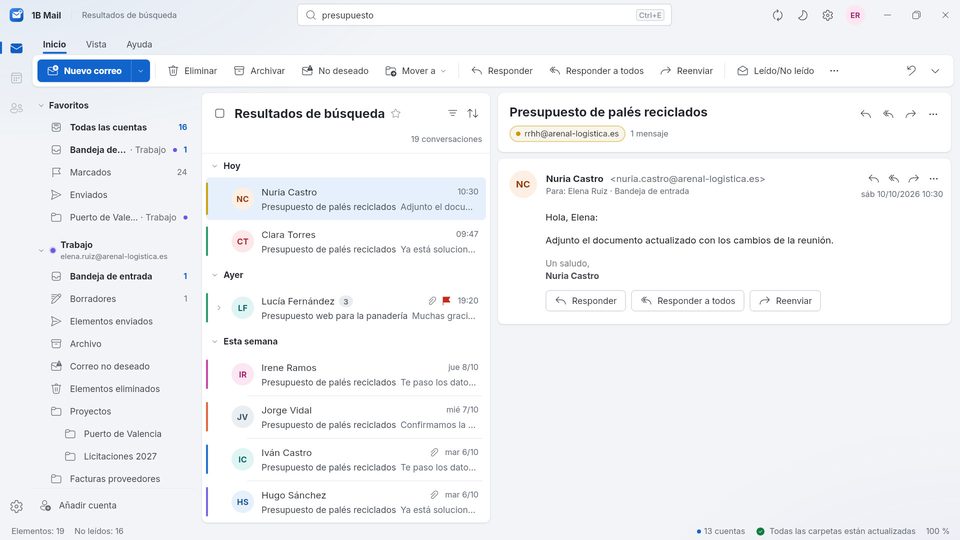Open the Contacts view in the left rail
Screen dimensions: 960x540
tap(17, 108)
